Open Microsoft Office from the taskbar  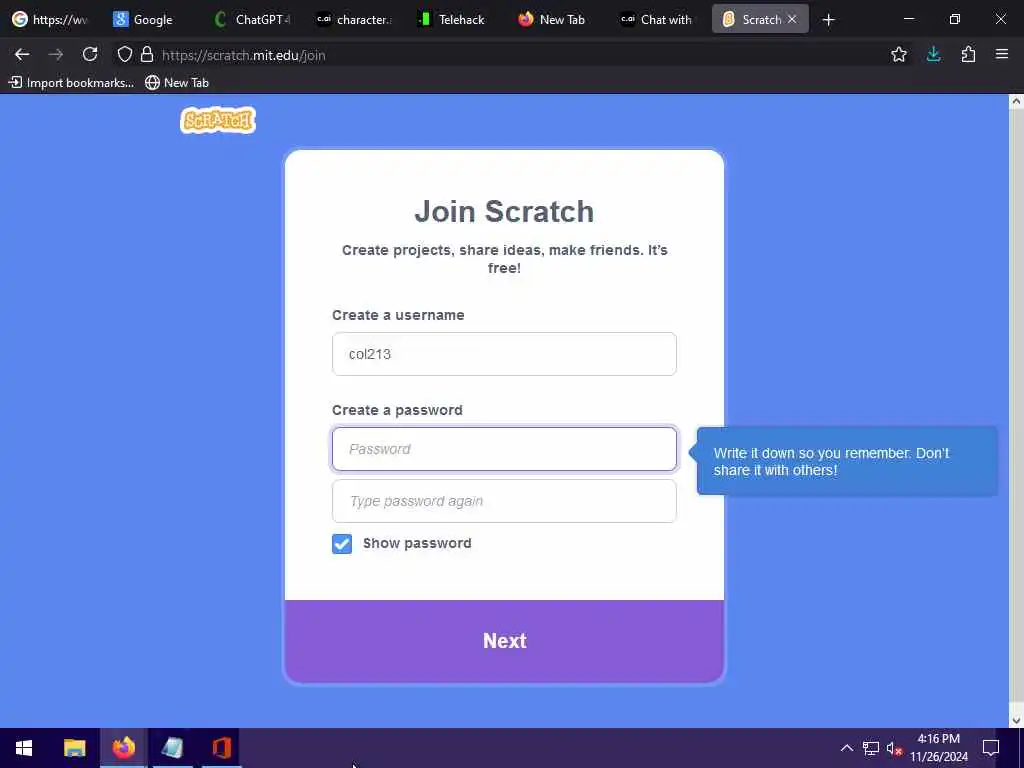(221, 748)
